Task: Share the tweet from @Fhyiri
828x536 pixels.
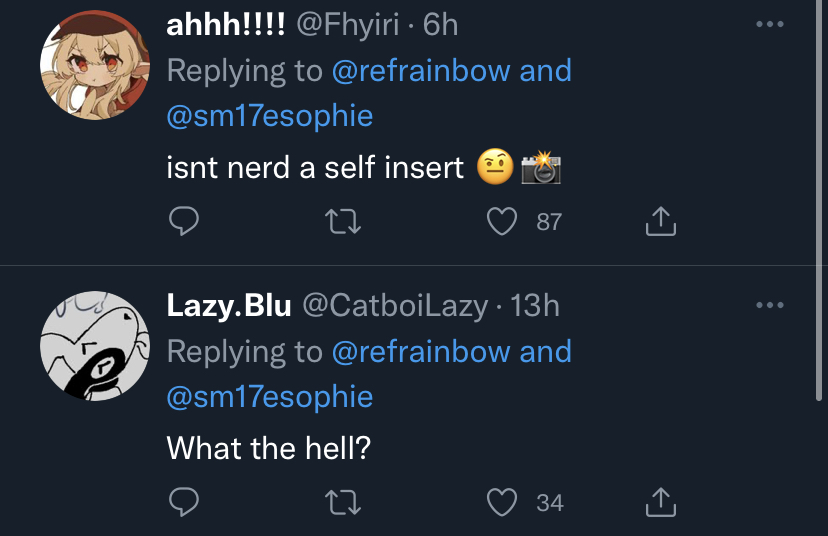Action: 661,221
